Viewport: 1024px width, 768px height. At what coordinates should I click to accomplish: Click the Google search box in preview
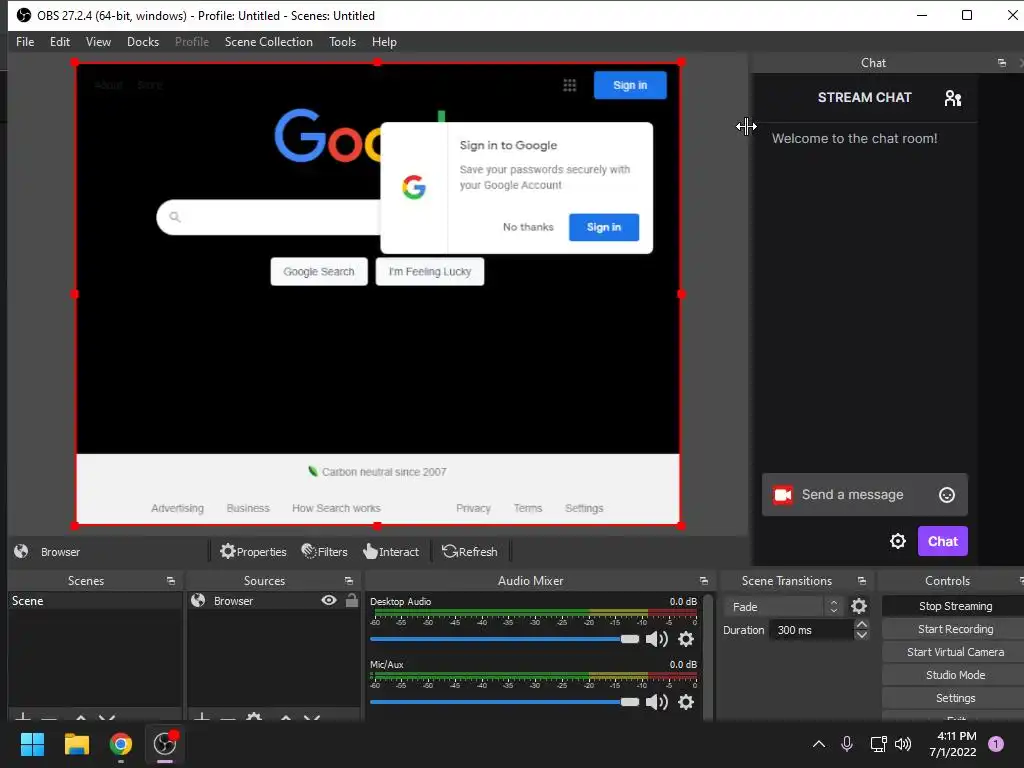tap(268, 217)
